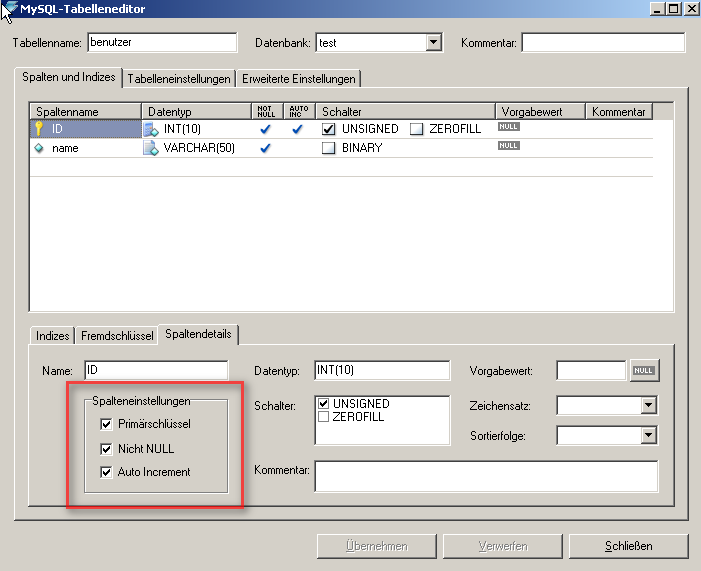Click the Name field containing ID
The image size is (701, 571).
[x=156, y=370]
